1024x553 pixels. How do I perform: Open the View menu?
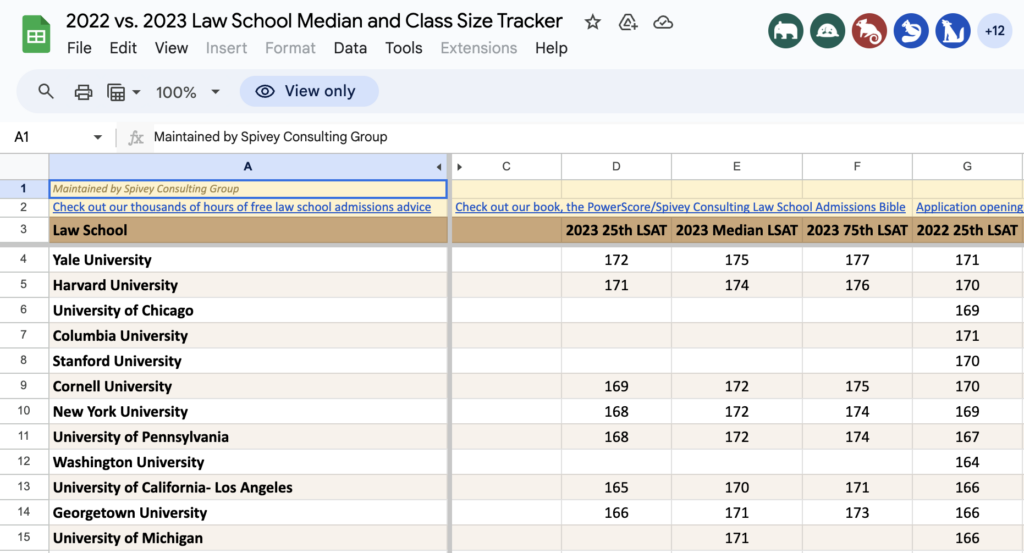click(171, 48)
